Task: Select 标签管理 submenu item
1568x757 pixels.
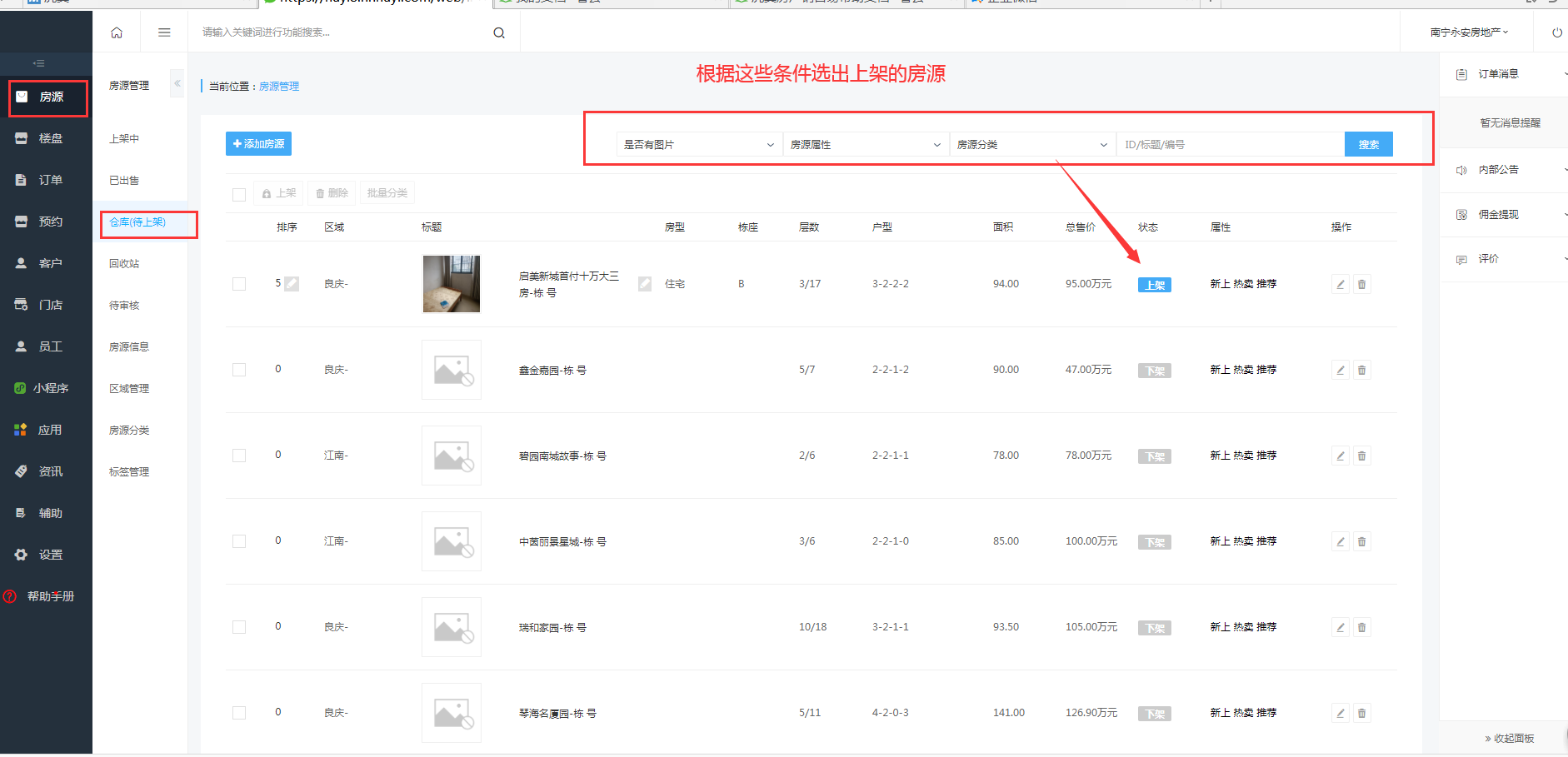Action: pos(129,472)
